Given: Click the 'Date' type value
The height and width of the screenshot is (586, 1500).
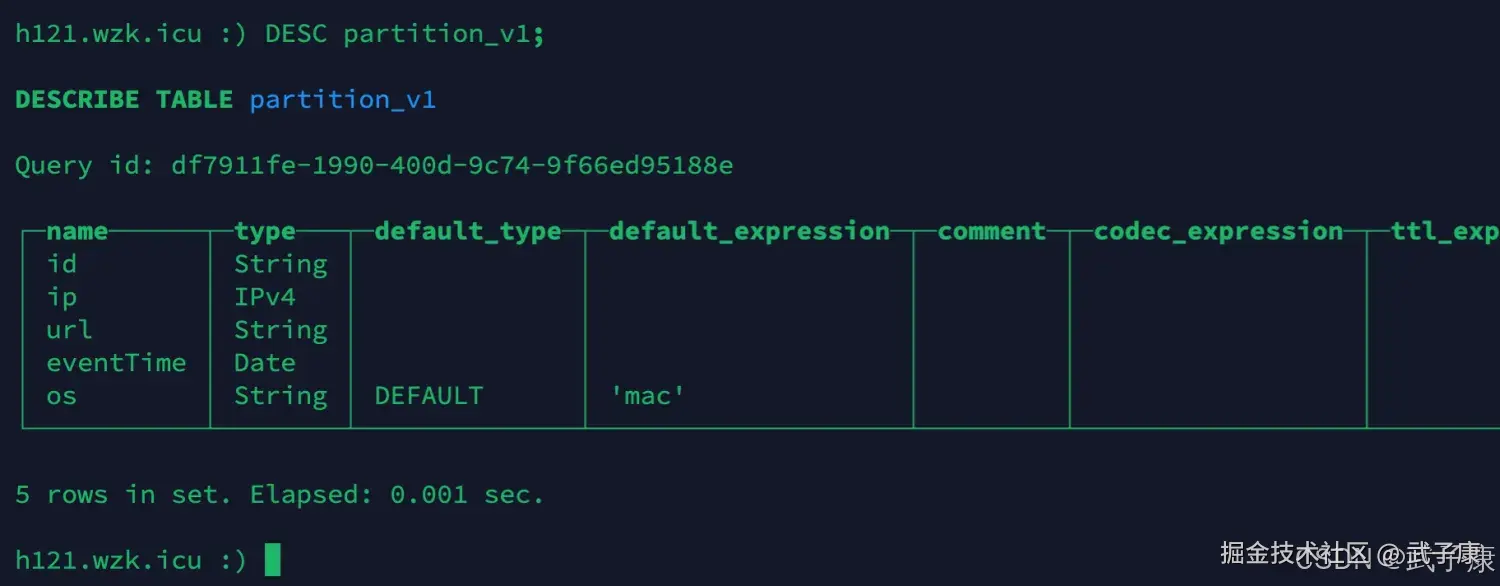Looking at the screenshot, I should click(265, 363).
